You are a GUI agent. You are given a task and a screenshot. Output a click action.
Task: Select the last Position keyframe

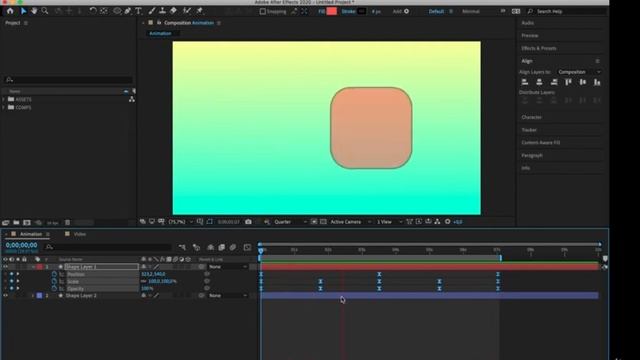click(498, 274)
